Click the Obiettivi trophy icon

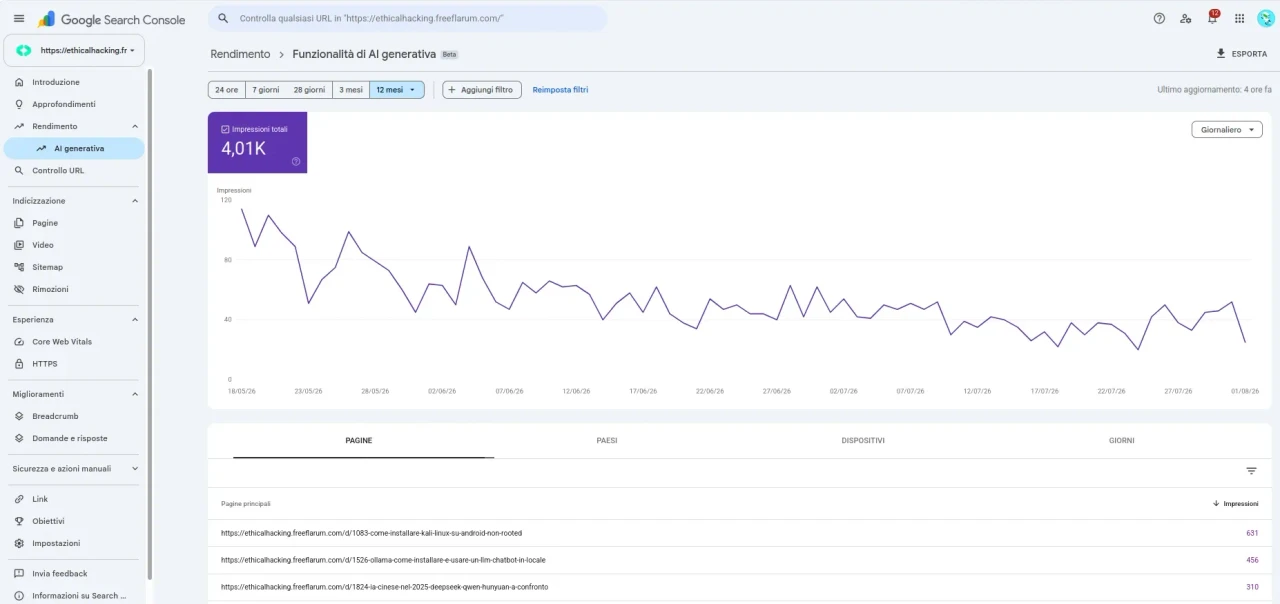[19, 521]
